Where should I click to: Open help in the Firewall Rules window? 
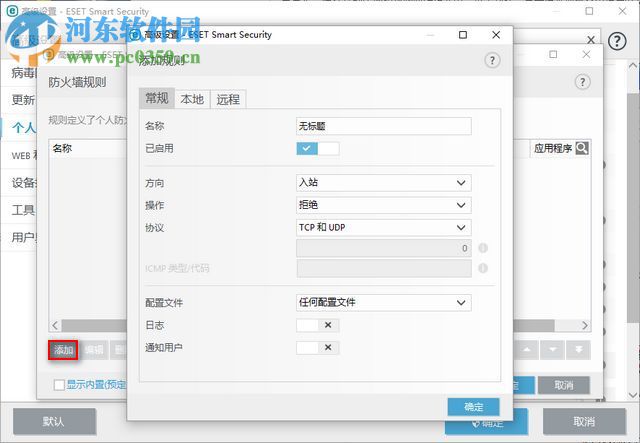pyautogui.click(x=582, y=82)
